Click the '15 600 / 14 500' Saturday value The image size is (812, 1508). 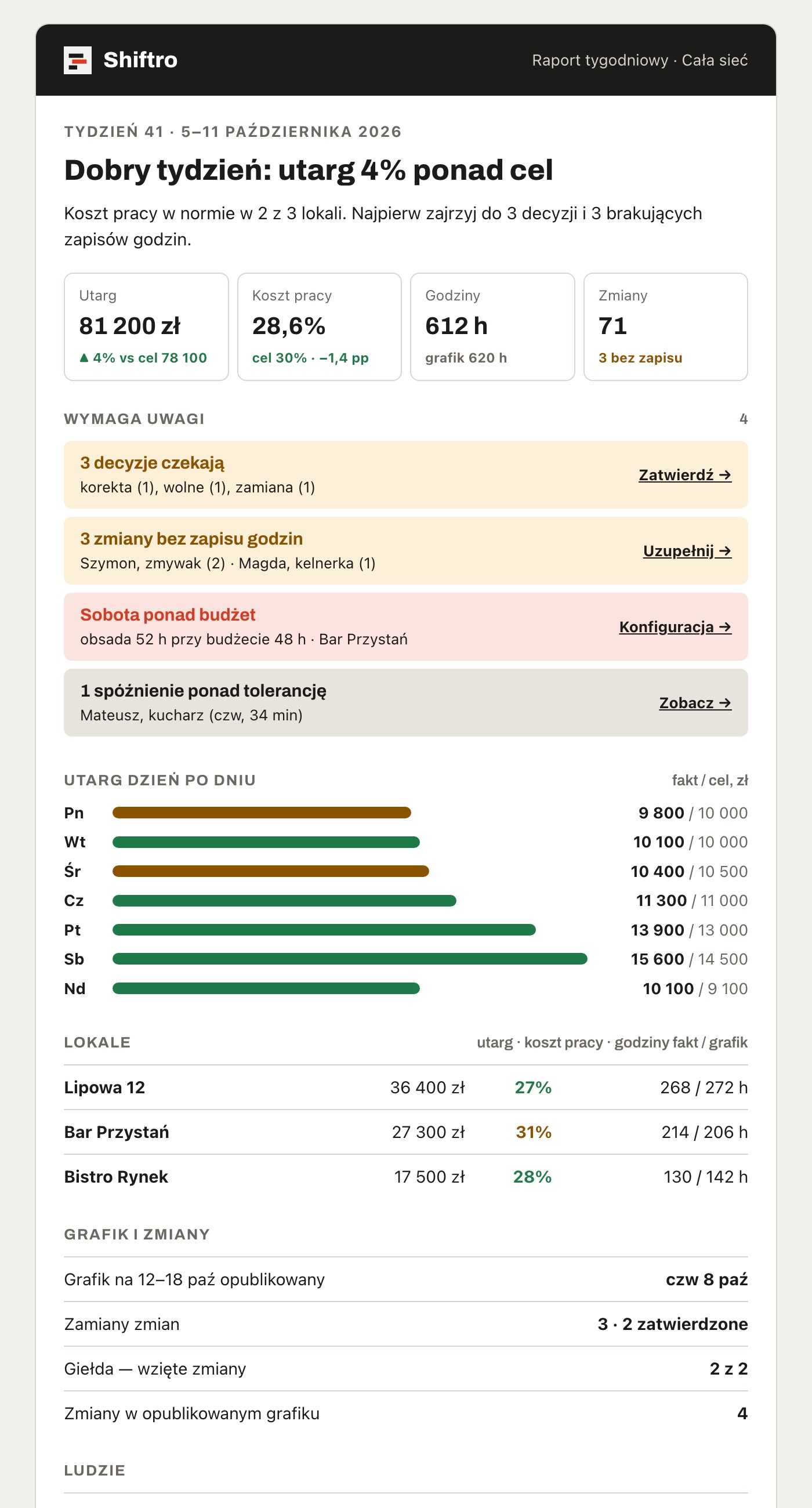coord(689,959)
